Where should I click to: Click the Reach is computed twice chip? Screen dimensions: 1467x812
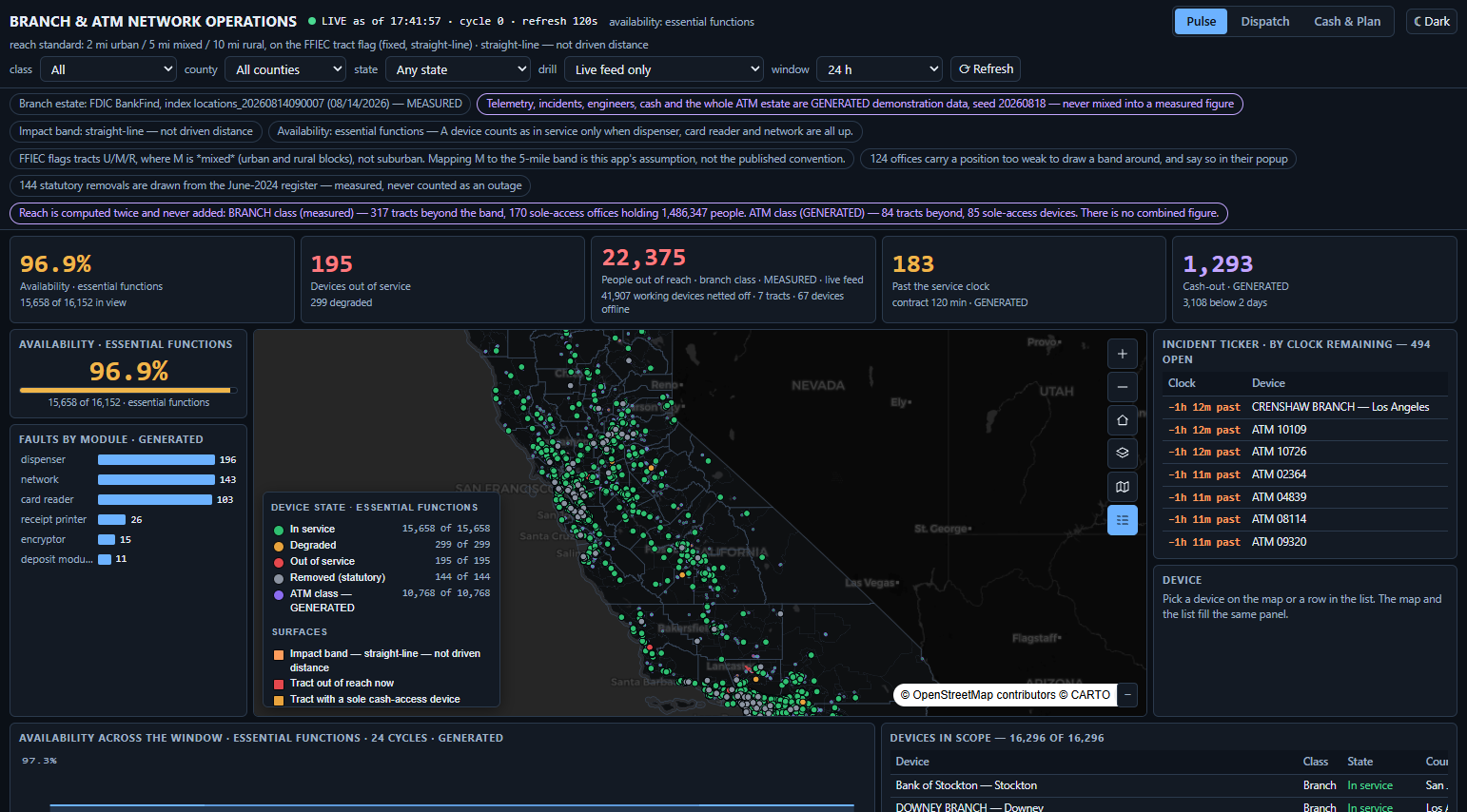[618, 213]
